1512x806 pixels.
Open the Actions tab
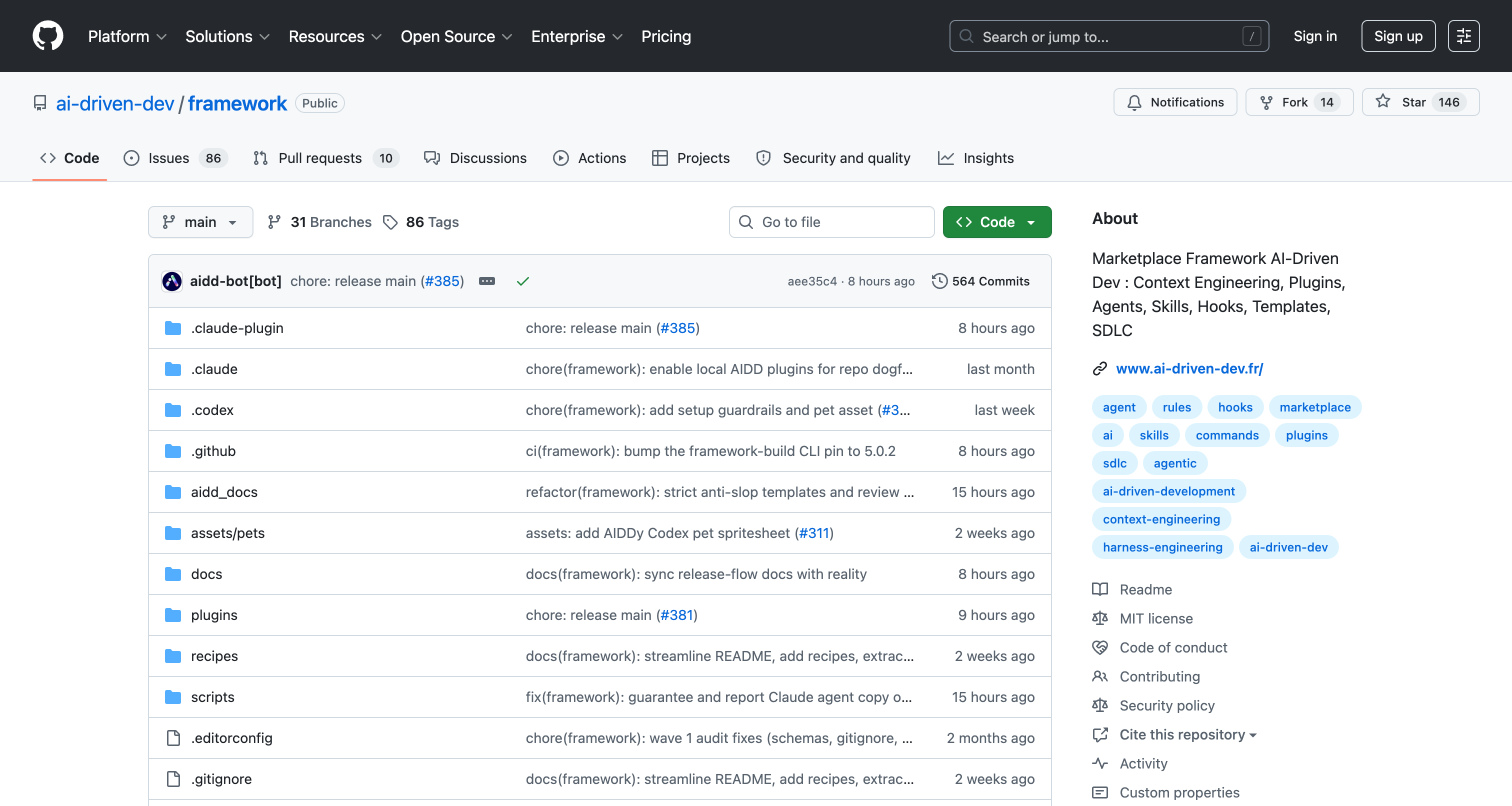tap(589, 158)
